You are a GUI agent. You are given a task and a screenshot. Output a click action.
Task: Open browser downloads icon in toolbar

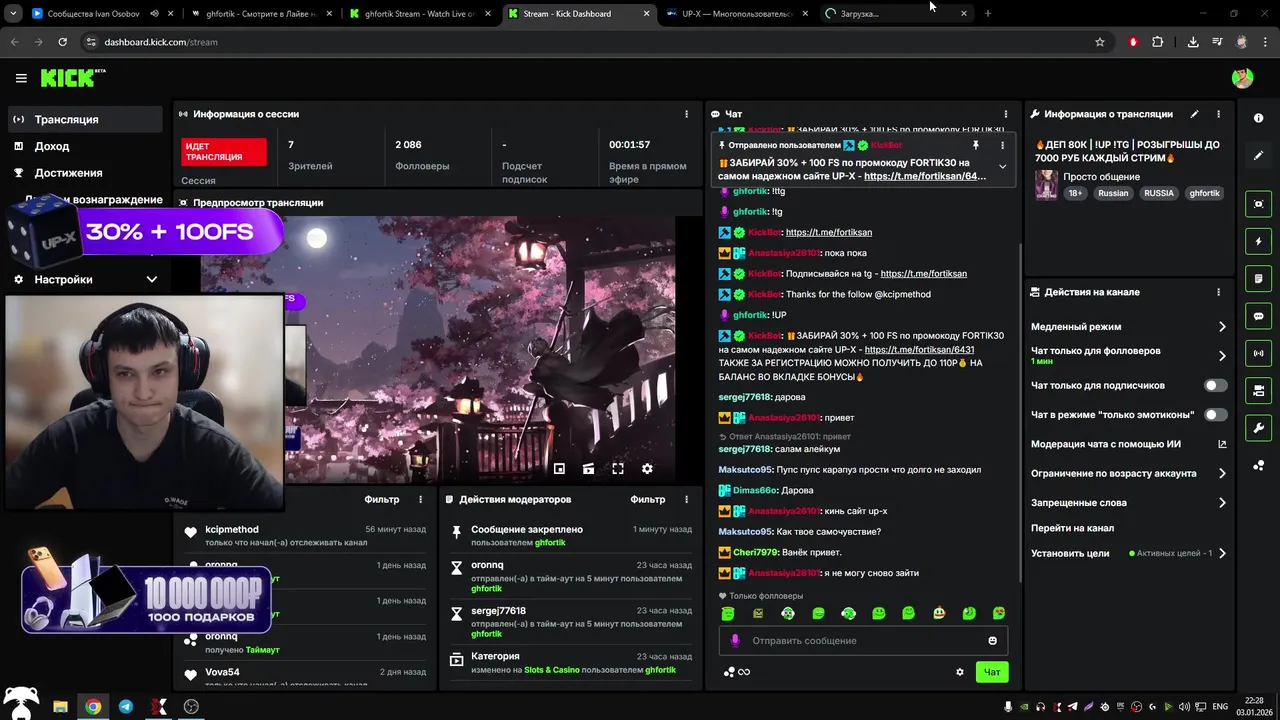tap(1192, 42)
